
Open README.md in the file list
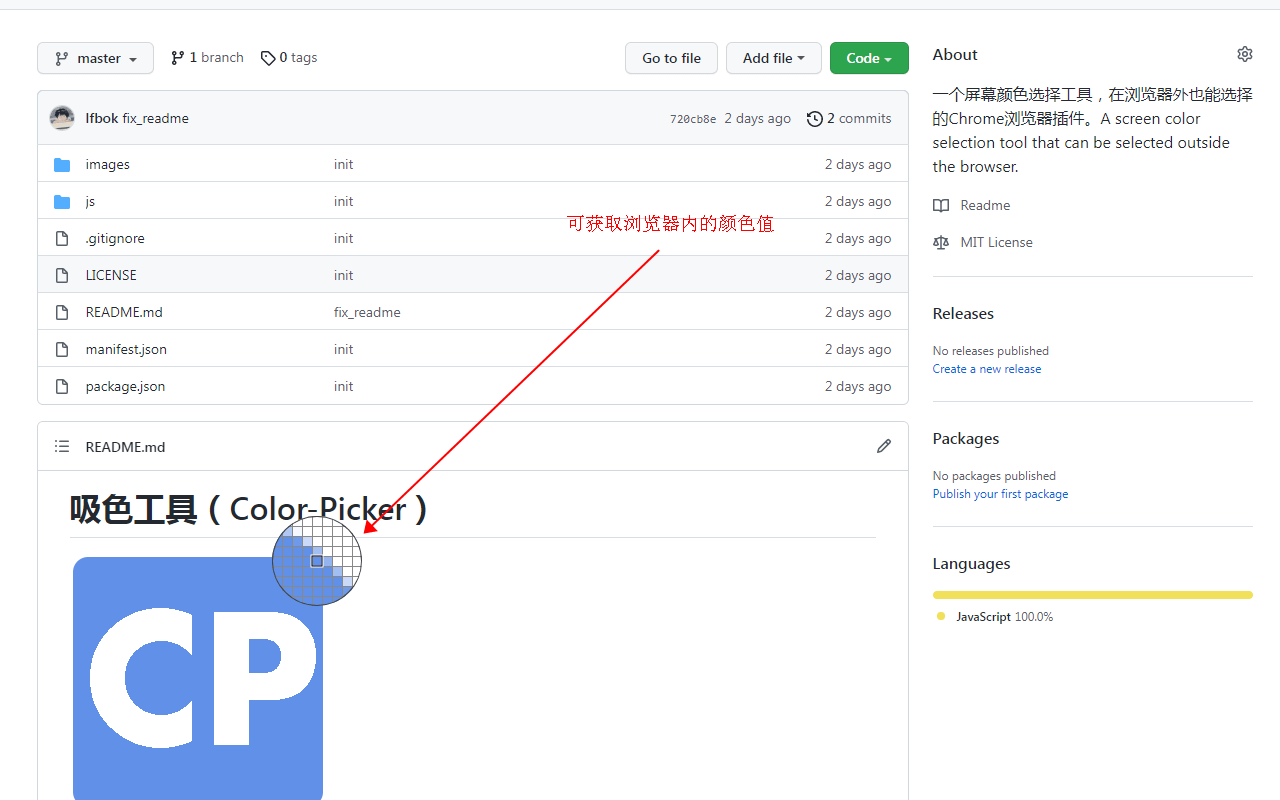(124, 312)
